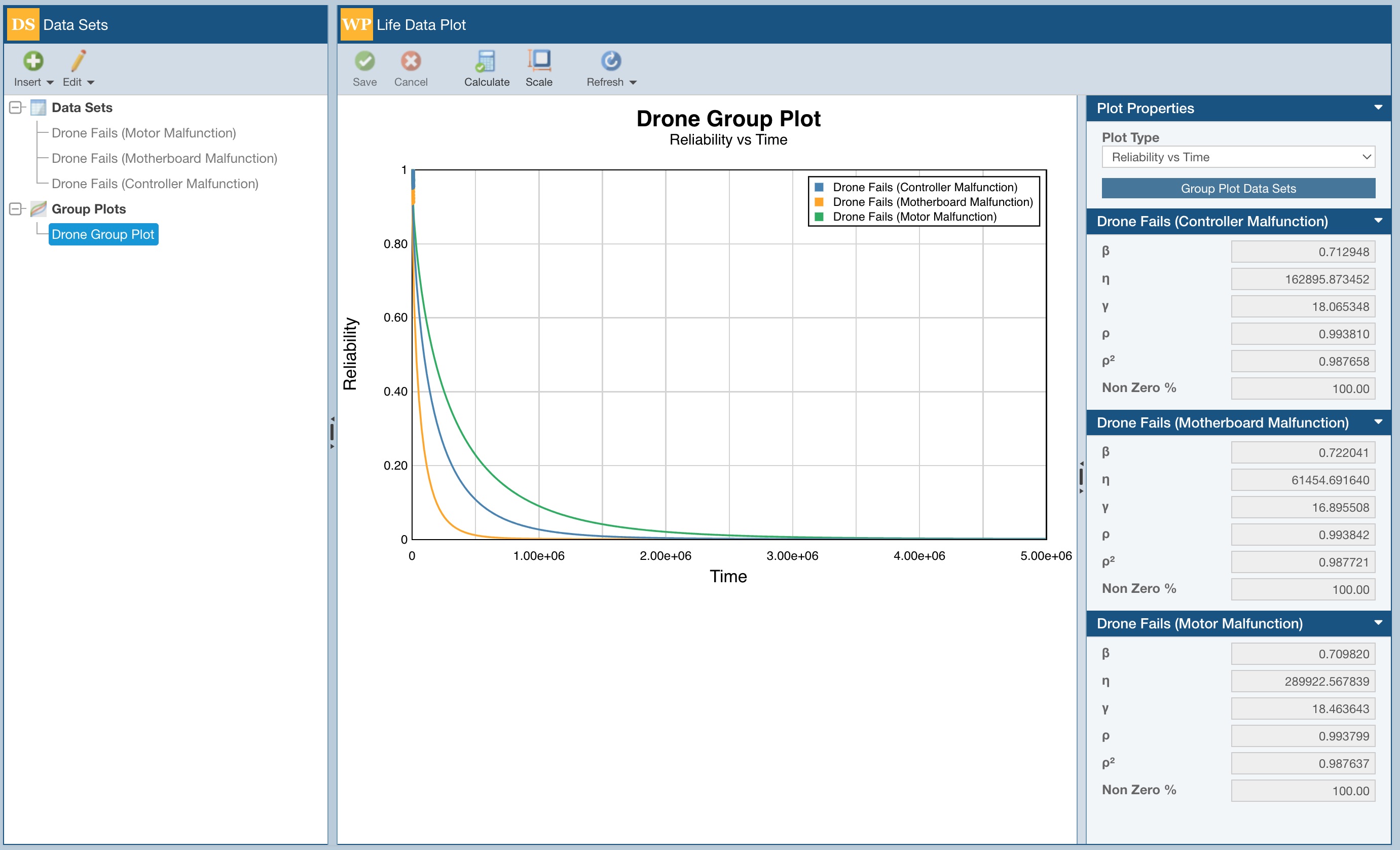Click the Save checkmark icon
The height and width of the screenshot is (850, 1400).
click(364, 61)
